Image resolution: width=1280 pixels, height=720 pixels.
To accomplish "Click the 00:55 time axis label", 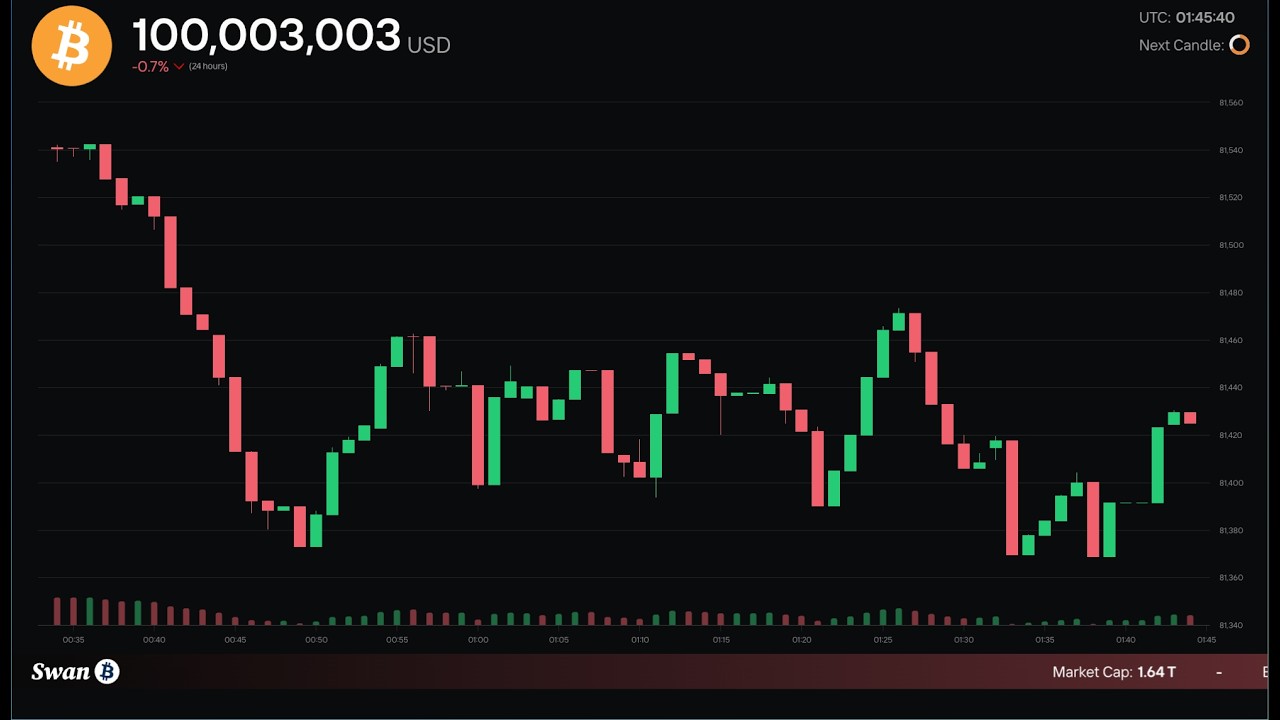I will point(397,640).
